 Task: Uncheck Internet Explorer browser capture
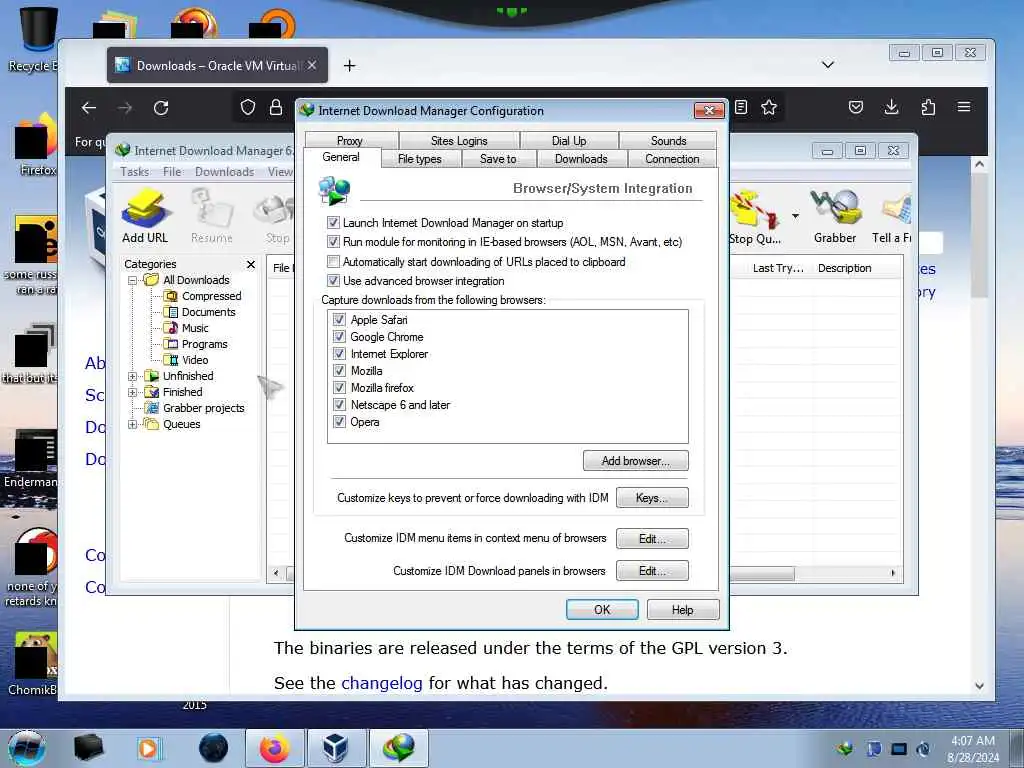[339, 353]
